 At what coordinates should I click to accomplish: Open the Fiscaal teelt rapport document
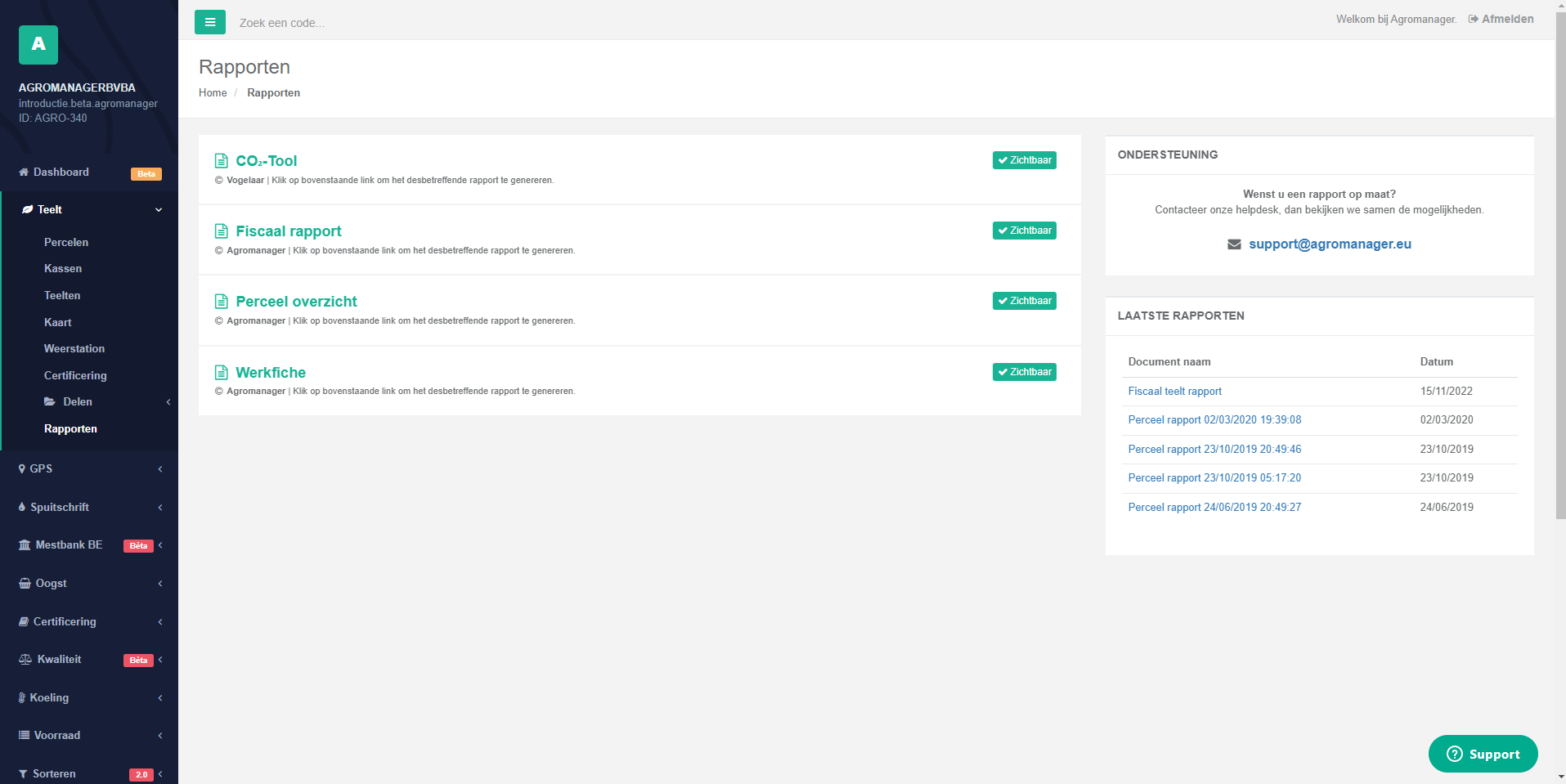(1175, 392)
